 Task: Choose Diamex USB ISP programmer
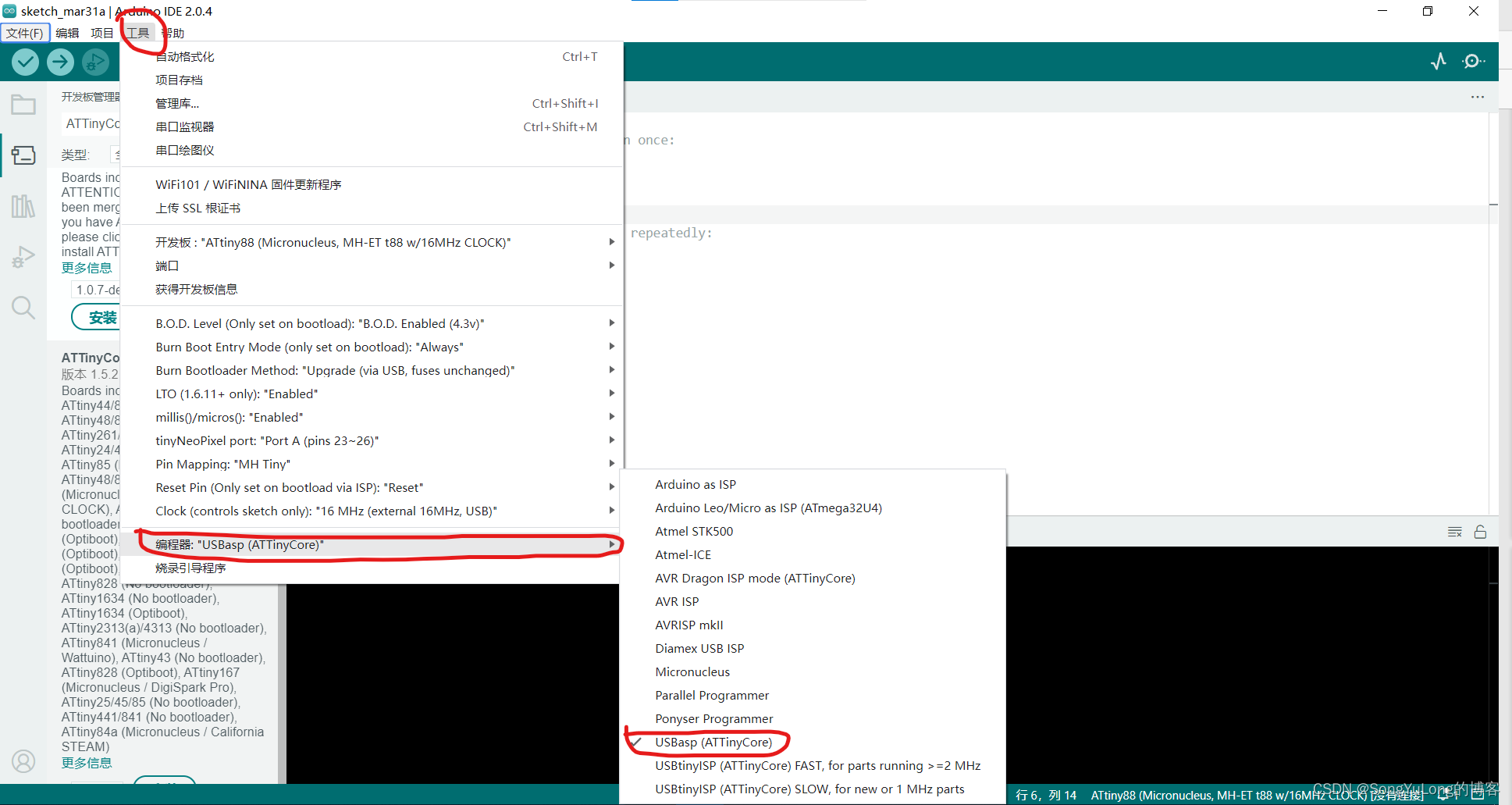coord(813,648)
